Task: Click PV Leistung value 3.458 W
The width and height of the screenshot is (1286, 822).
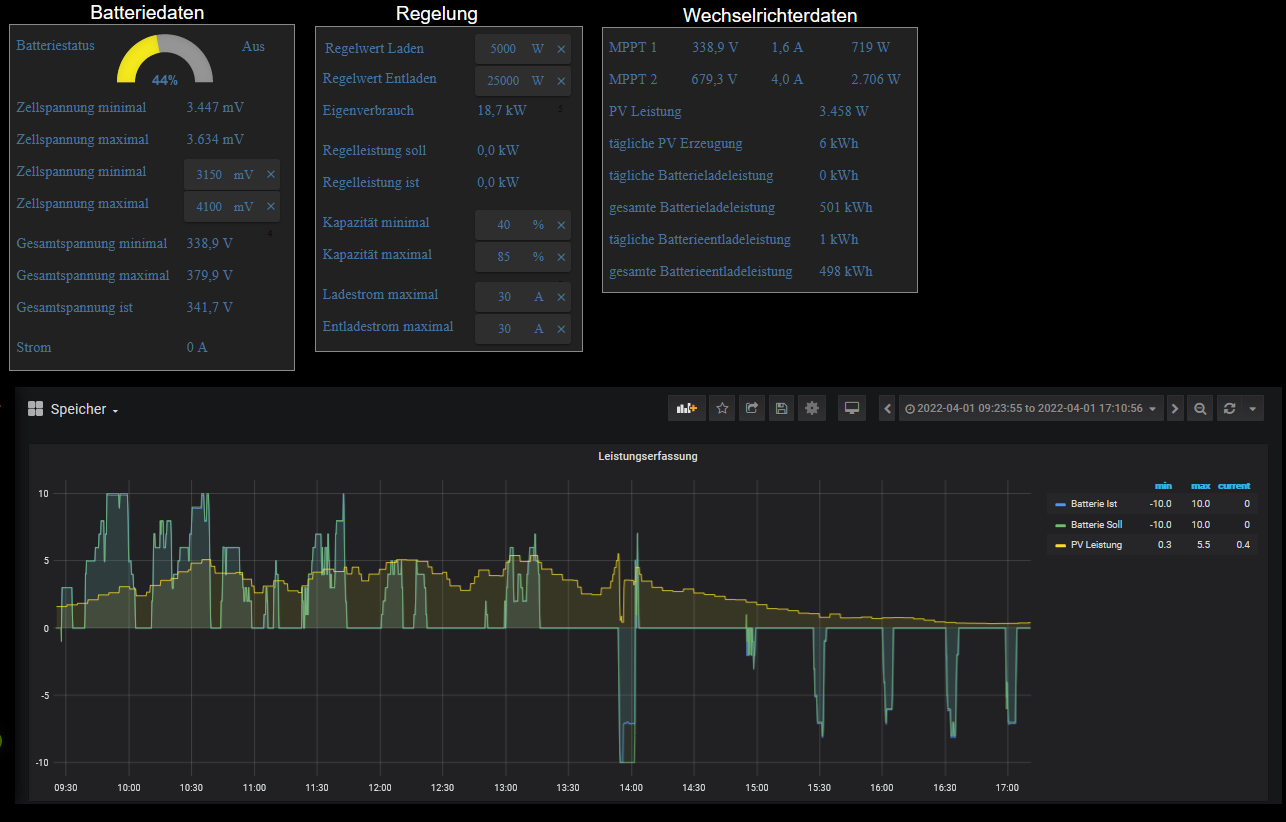Action: 844,111
